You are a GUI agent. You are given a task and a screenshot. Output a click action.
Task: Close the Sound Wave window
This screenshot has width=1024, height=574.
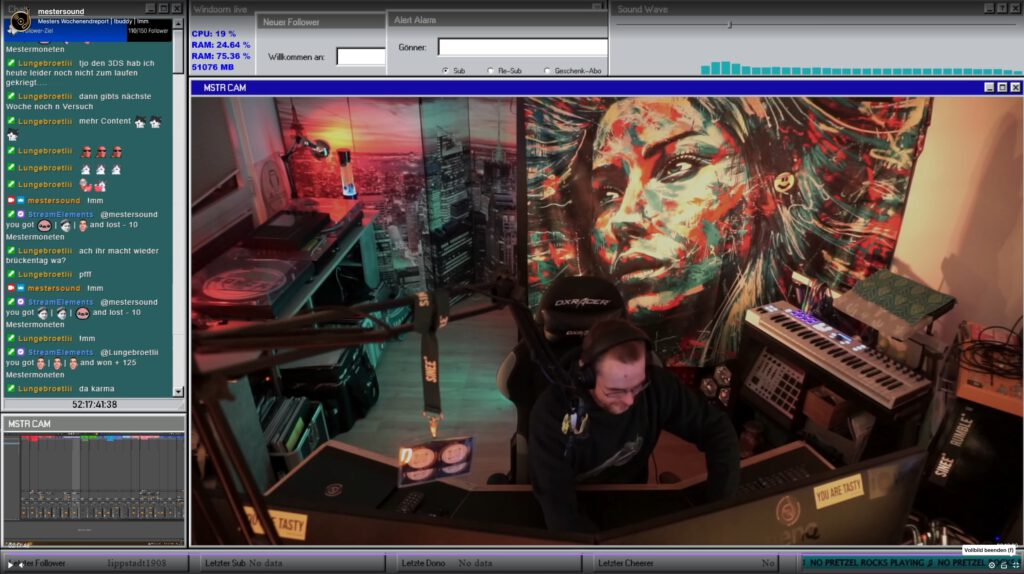[1016, 8]
